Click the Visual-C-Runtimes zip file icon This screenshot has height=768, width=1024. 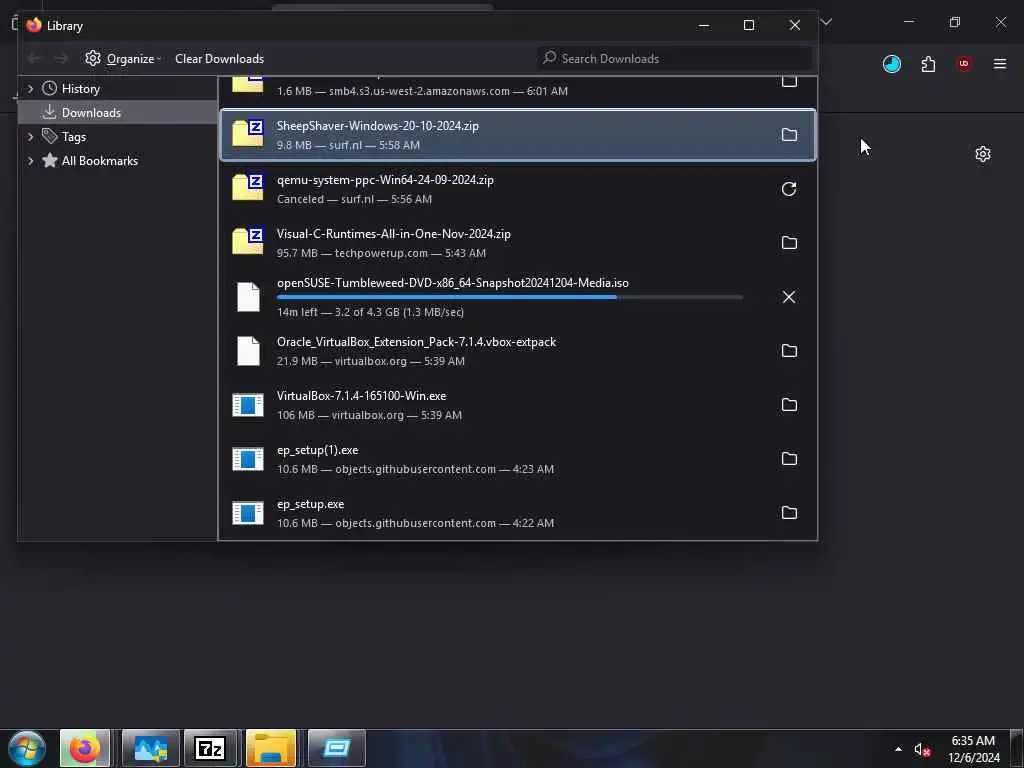248,242
